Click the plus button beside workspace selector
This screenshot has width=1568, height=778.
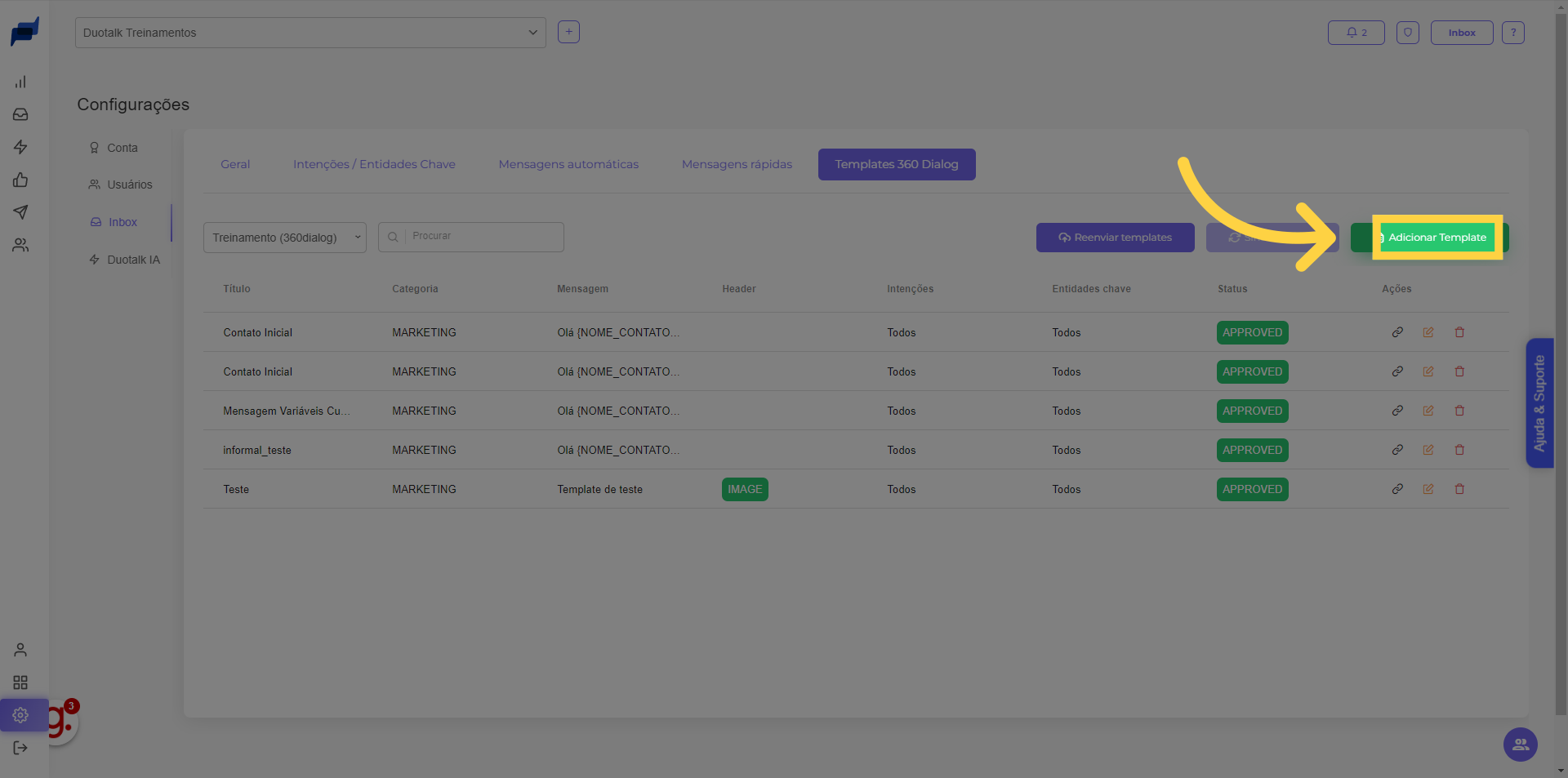point(568,32)
